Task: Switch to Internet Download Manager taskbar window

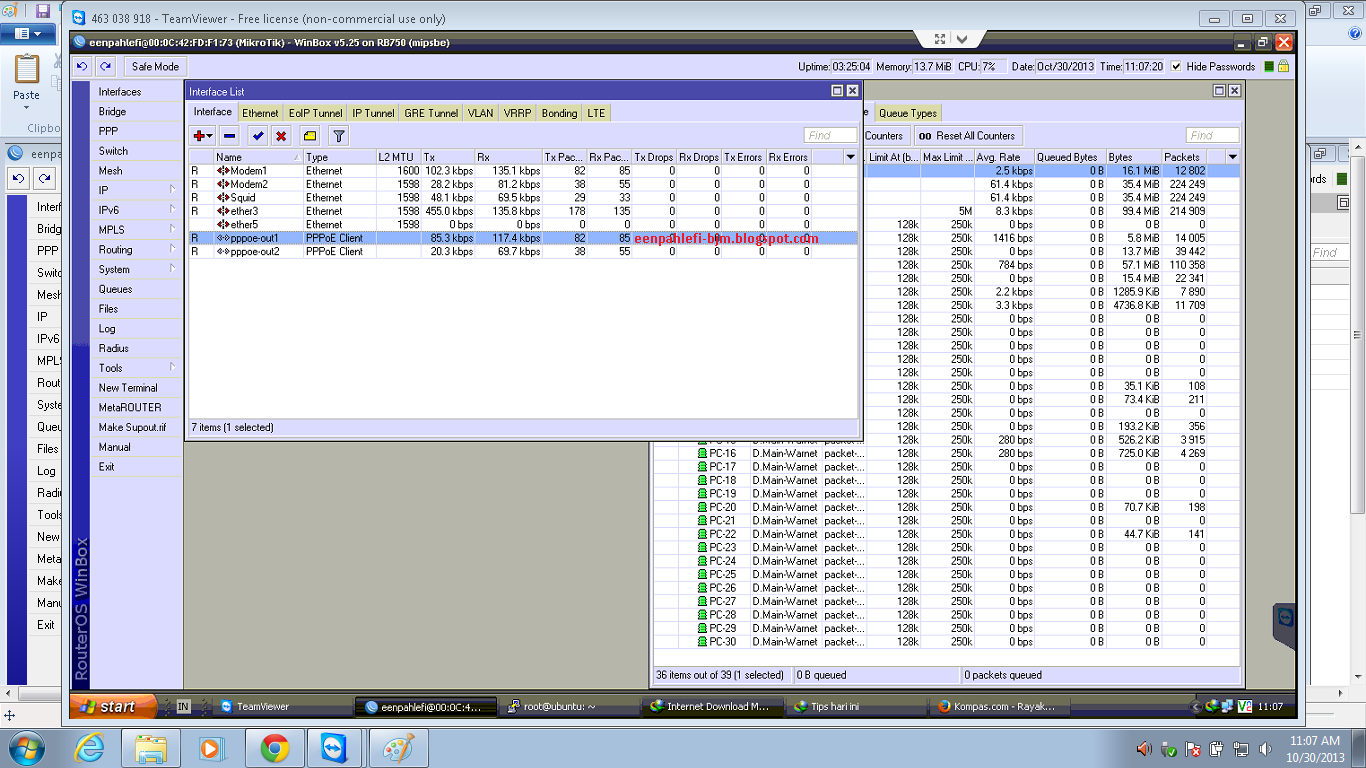Action: point(712,707)
